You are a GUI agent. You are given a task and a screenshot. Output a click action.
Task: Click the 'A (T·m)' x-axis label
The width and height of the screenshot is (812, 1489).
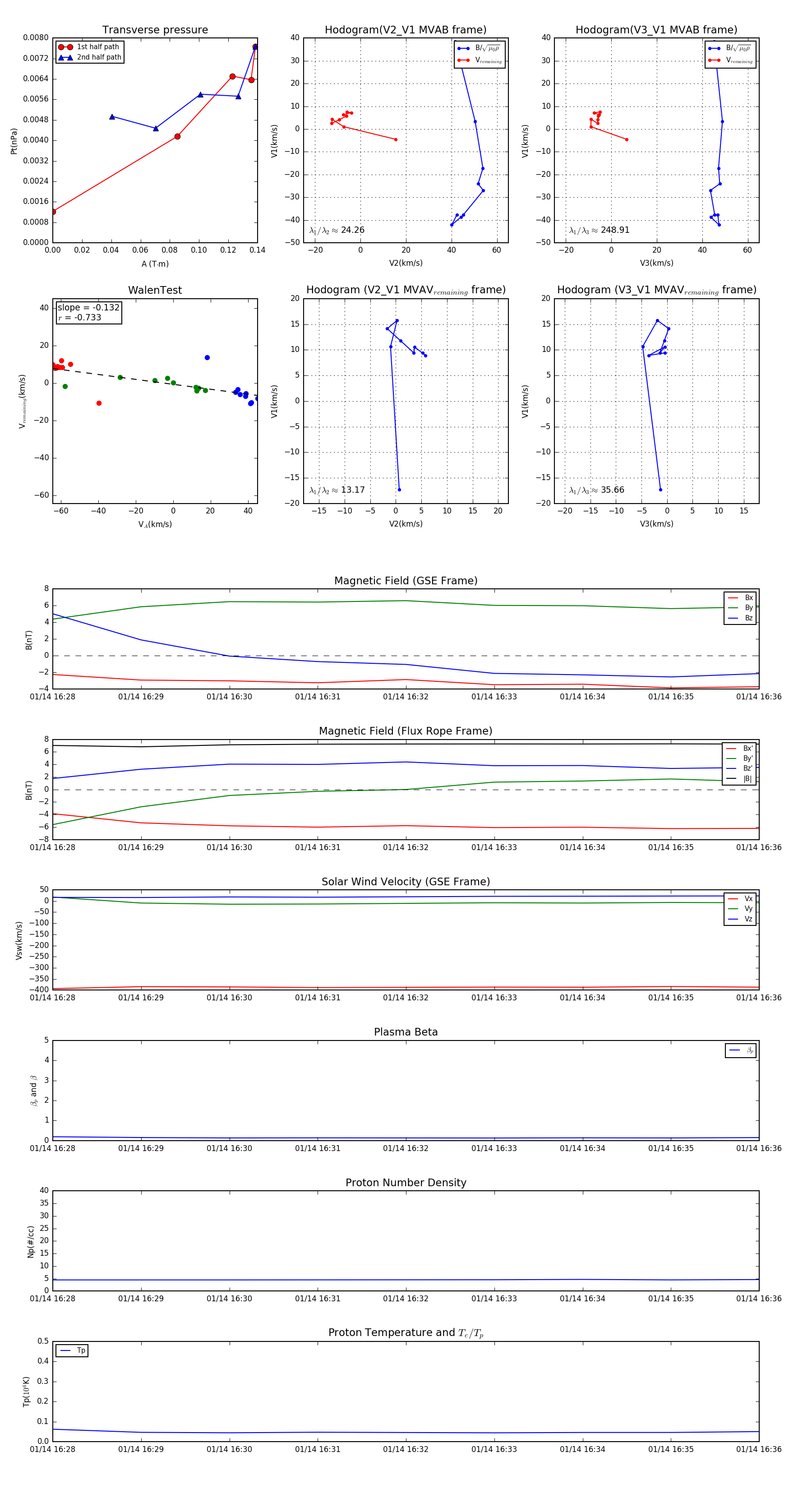(155, 264)
